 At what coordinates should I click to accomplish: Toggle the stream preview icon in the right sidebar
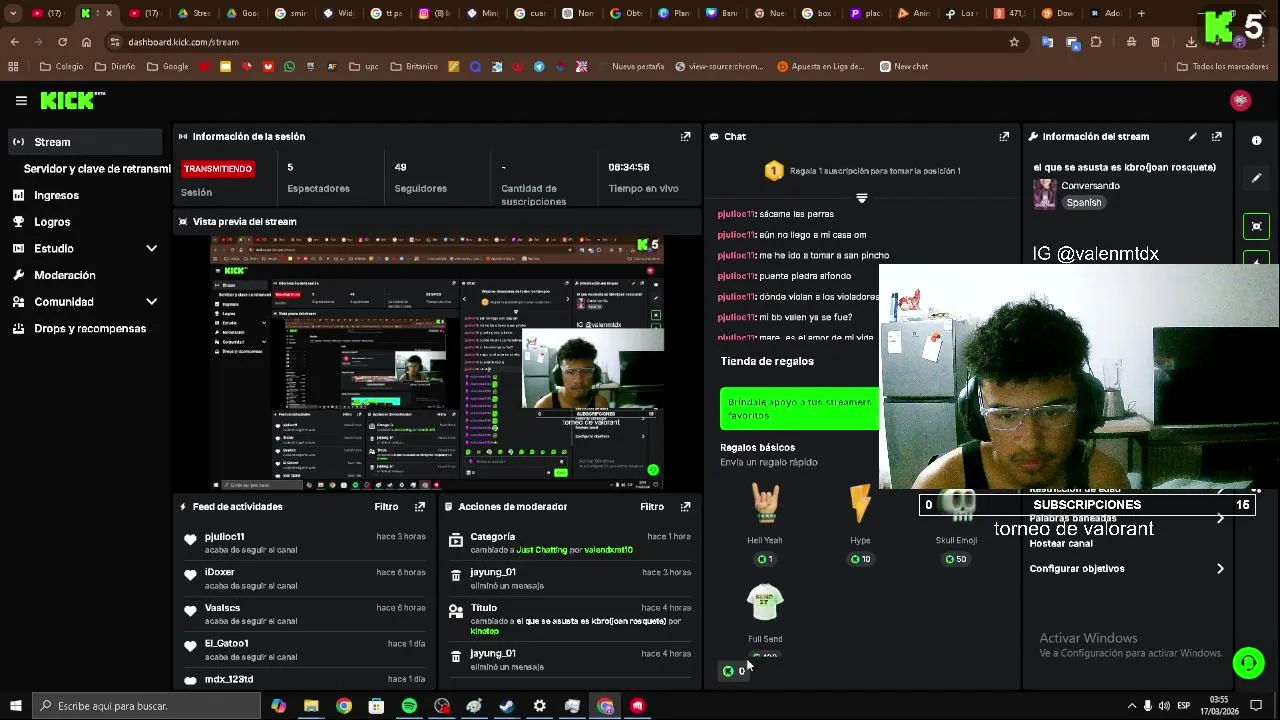pos(1257,226)
